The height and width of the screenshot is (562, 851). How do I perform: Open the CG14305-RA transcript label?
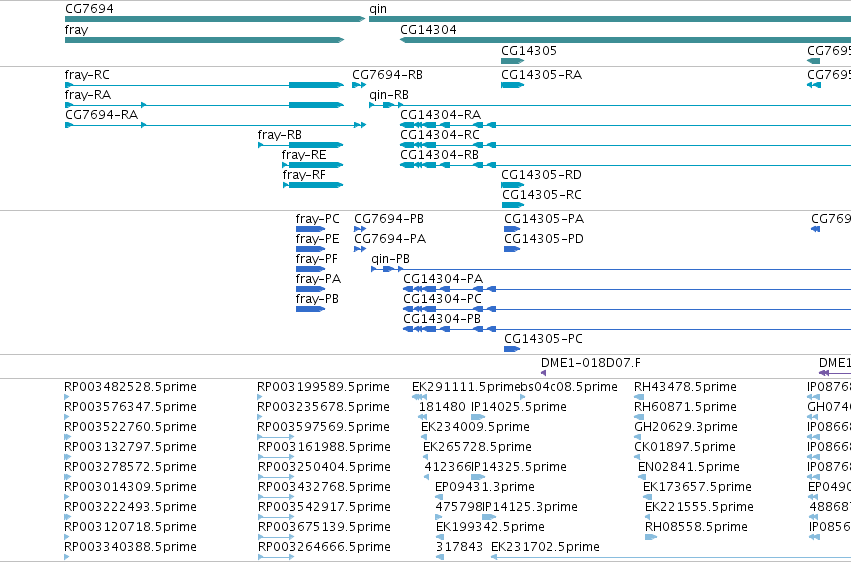pos(542,75)
